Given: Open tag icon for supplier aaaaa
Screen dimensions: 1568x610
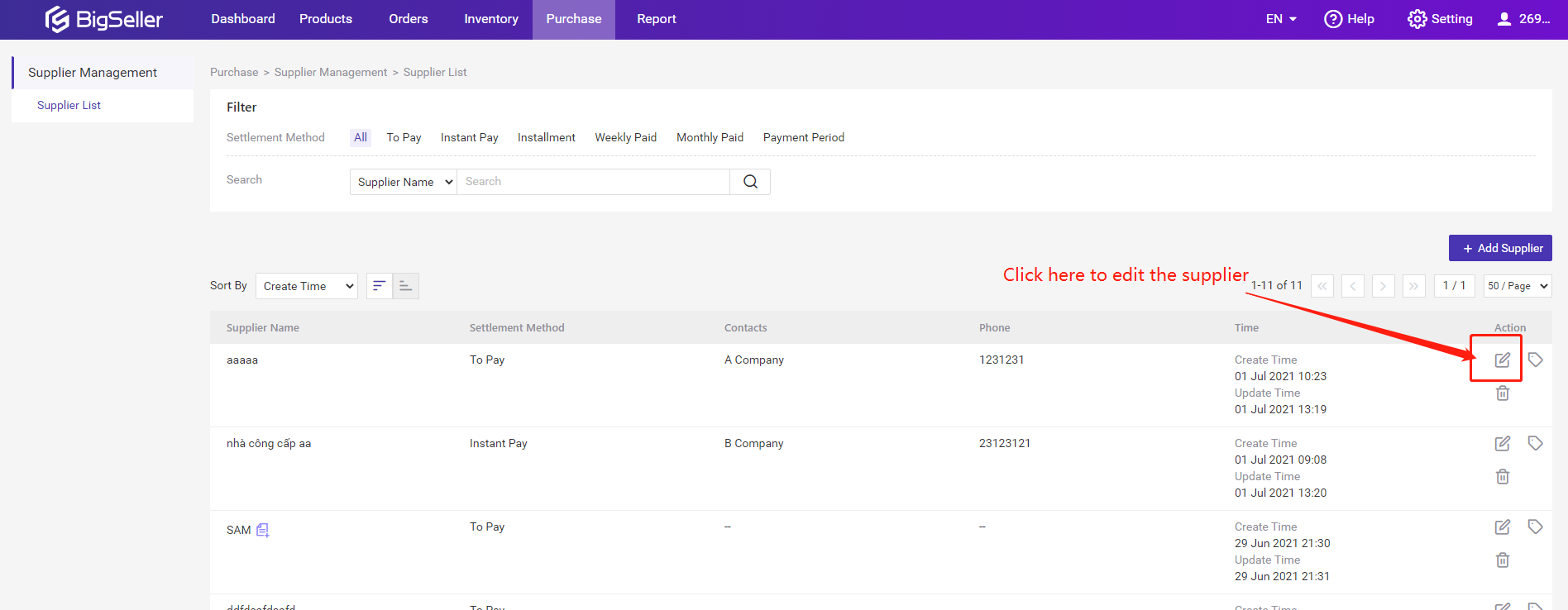Looking at the screenshot, I should (1536, 360).
